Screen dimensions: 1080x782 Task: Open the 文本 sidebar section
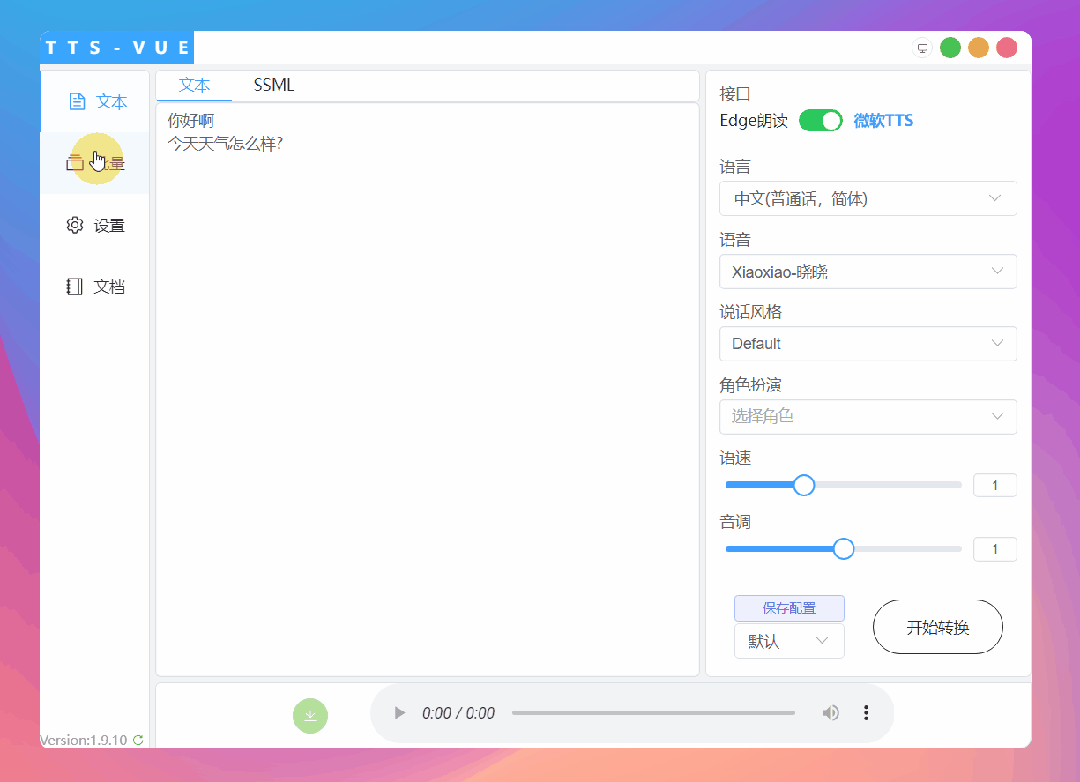click(95, 102)
